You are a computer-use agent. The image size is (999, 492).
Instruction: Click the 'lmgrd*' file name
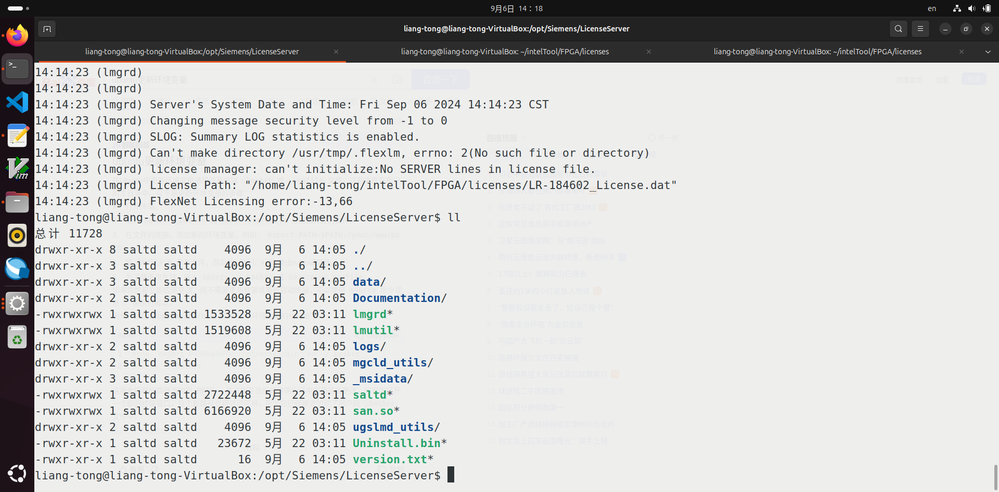click(x=373, y=314)
